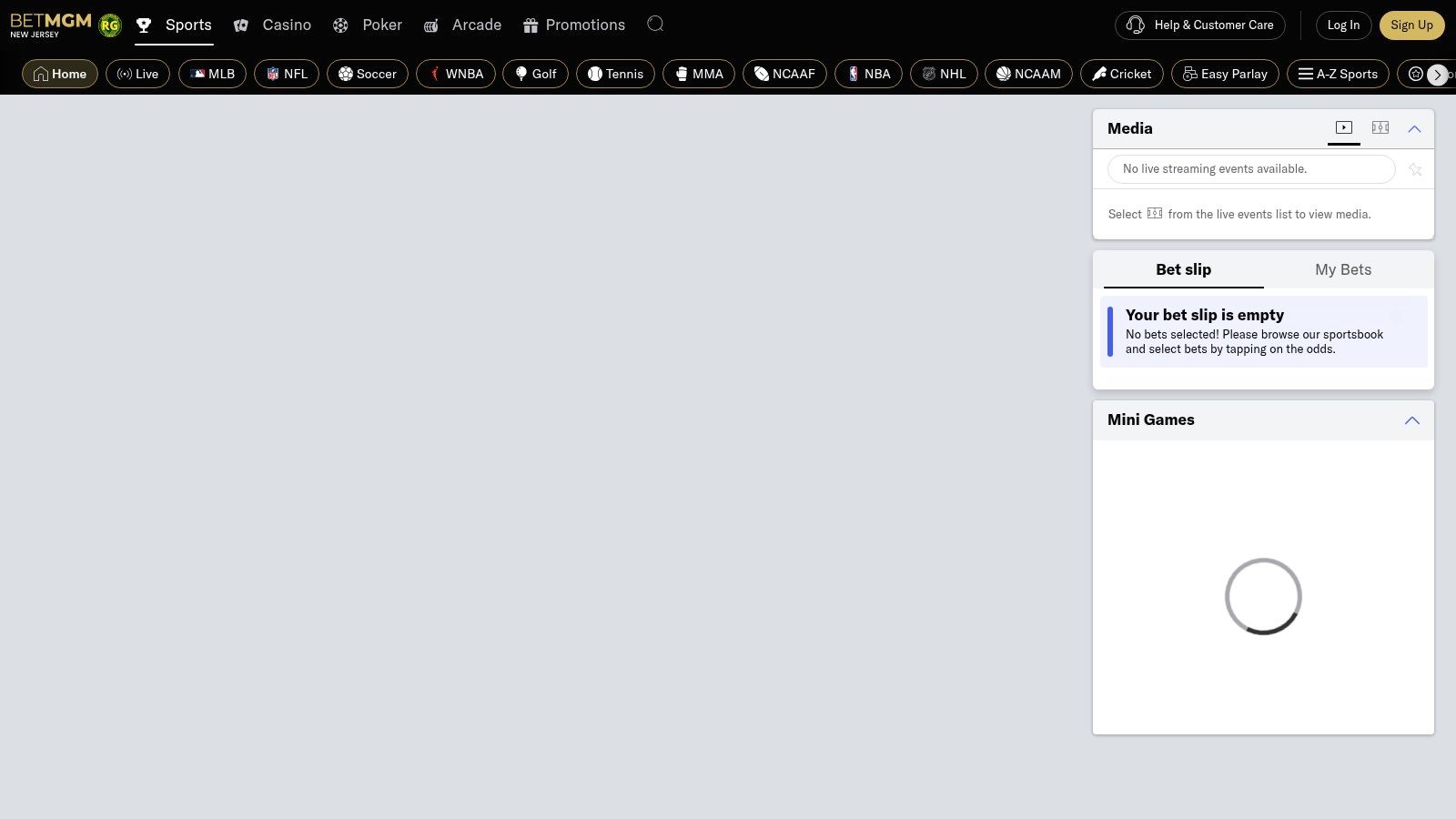Open search with the magnifying glass icon

654,25
